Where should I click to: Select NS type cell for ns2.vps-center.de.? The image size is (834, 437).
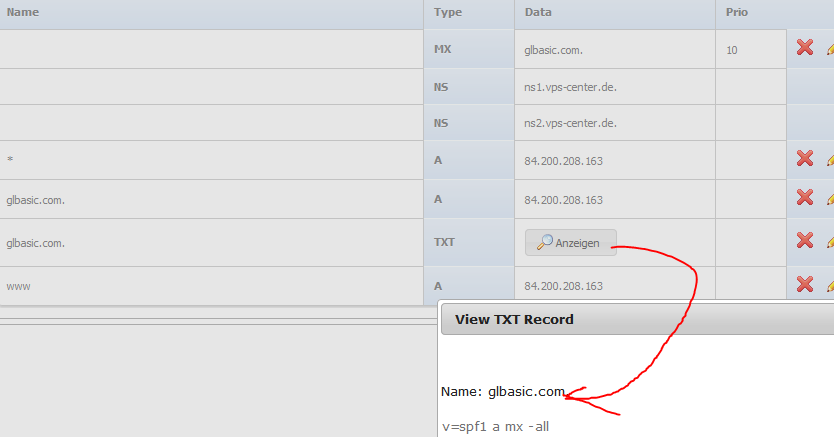click(469, 123)
